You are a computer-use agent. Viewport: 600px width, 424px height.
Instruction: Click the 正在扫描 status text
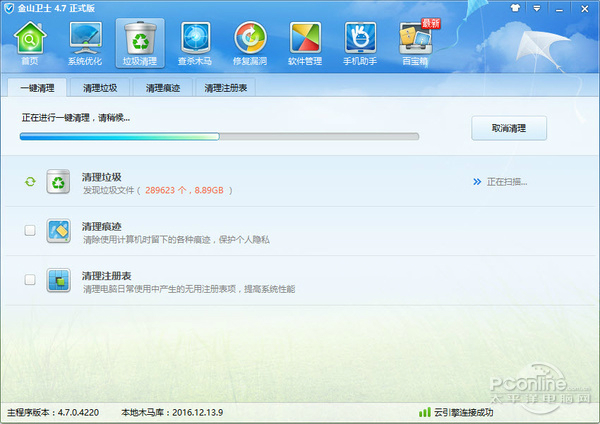[x=507, y=182]
